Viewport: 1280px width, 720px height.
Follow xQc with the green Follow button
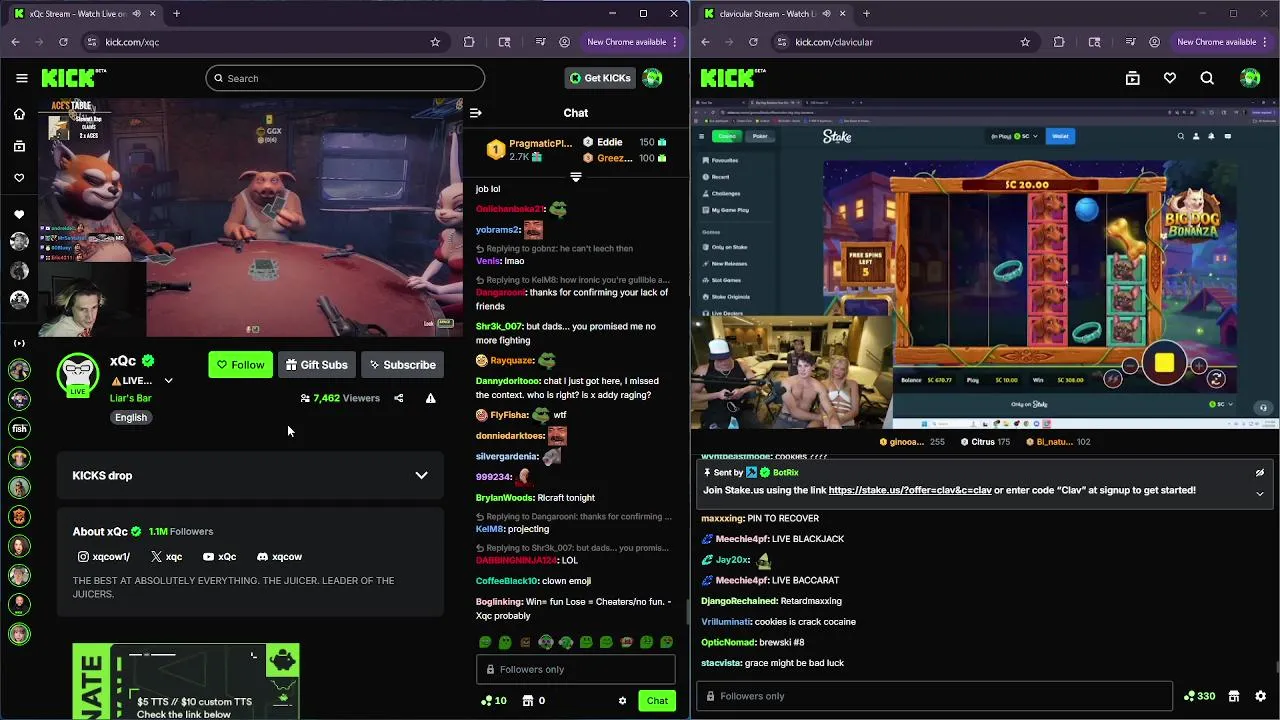240,365
